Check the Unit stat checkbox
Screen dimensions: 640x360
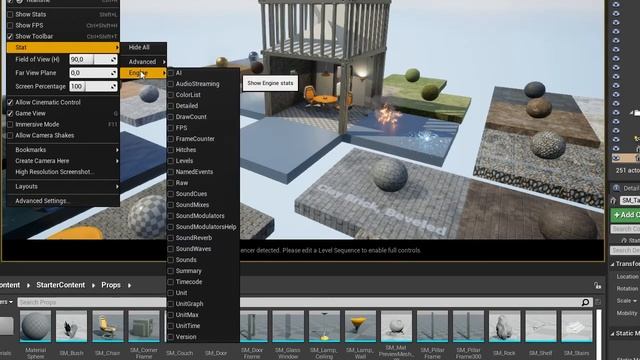[x=171, y=293]
